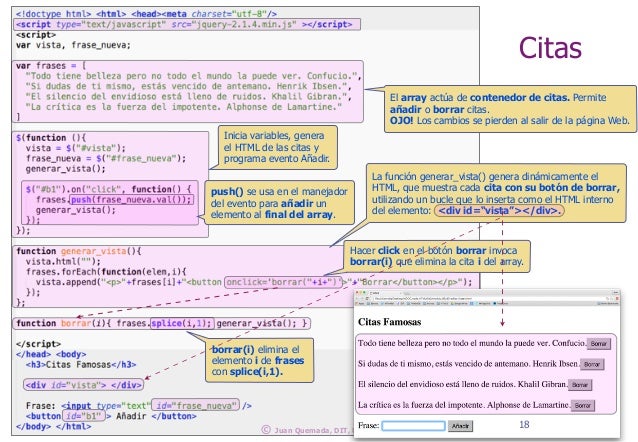Image resolution: width=638 pixels, height=442 pixels.
Task: Click the 'frases.forEach(function(elem,i){' code line
Action: pos(106,271)
